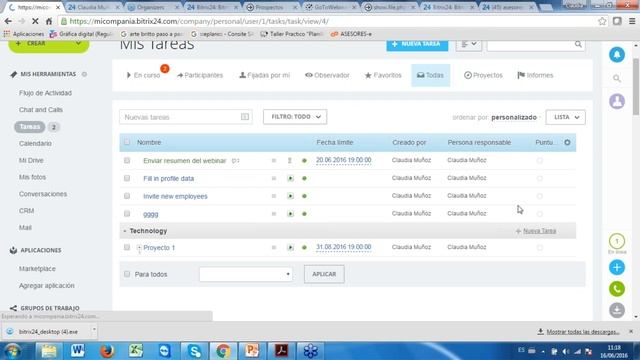Image resolution: width=640 pixels, height=360 pixels.
Task: Click the gray download icon in right sidebar
Action: pos(617,310)
